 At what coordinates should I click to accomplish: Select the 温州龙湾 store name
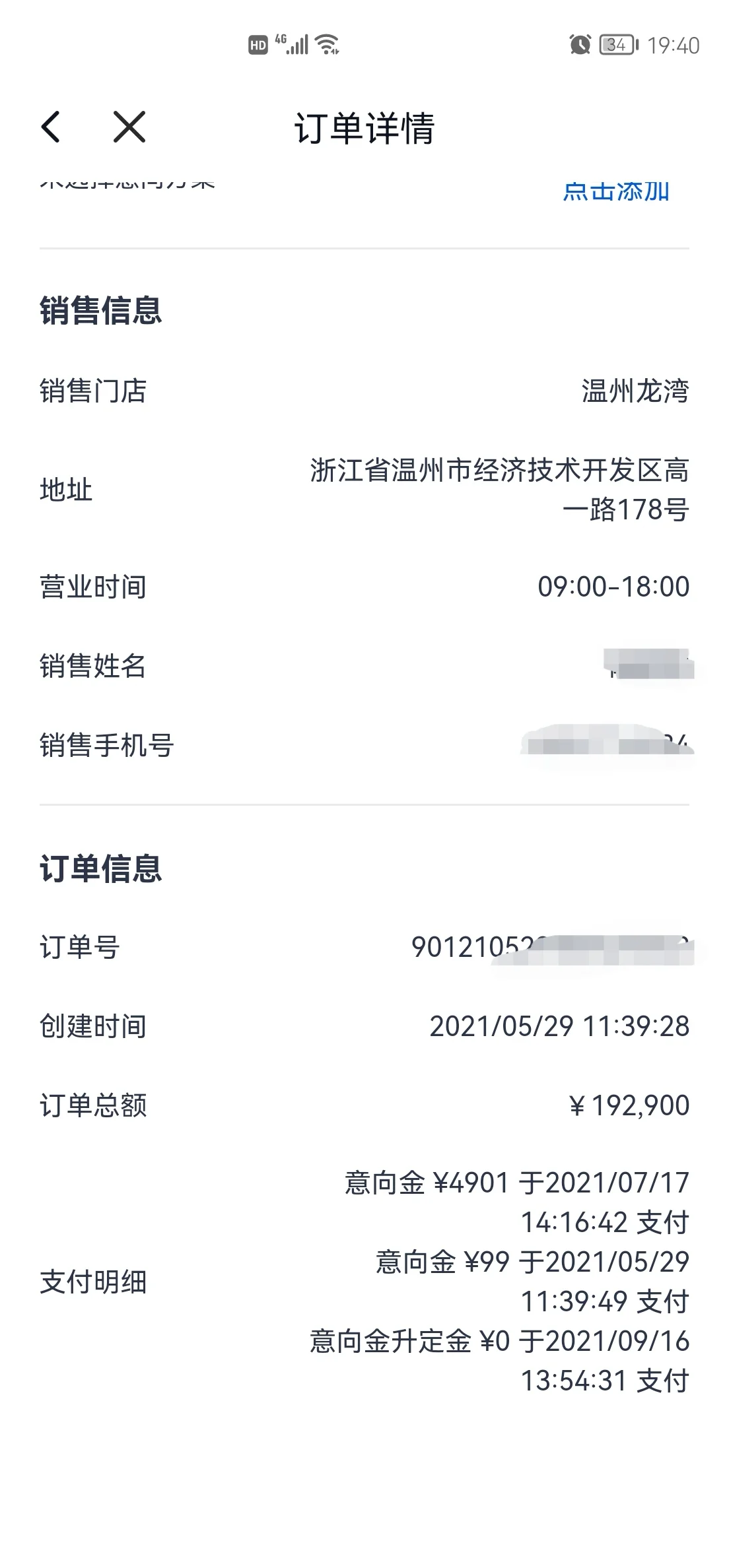(x=635, y=391)
